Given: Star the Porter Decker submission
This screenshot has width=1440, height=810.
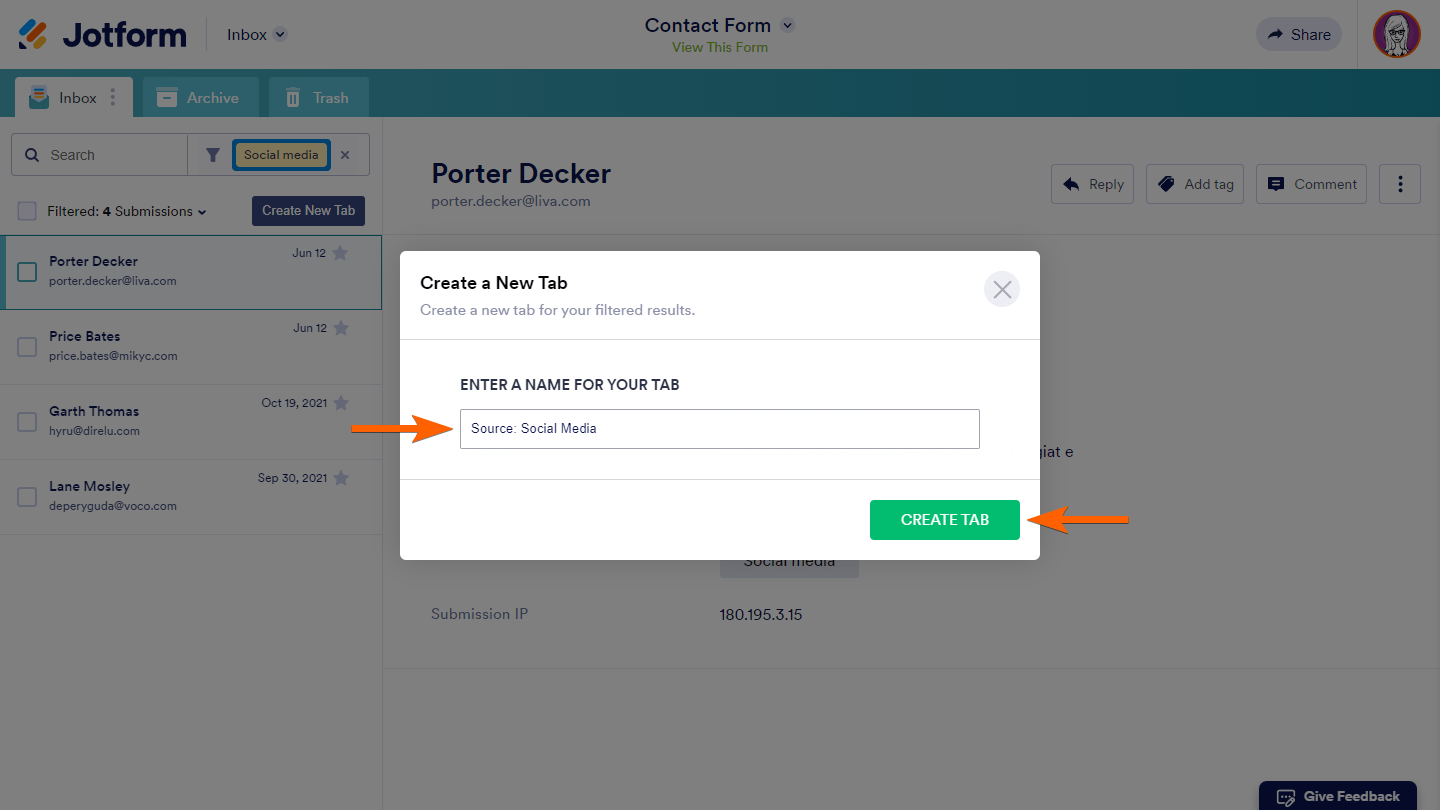Looking at the screenshot, I should tap(340, 253).
